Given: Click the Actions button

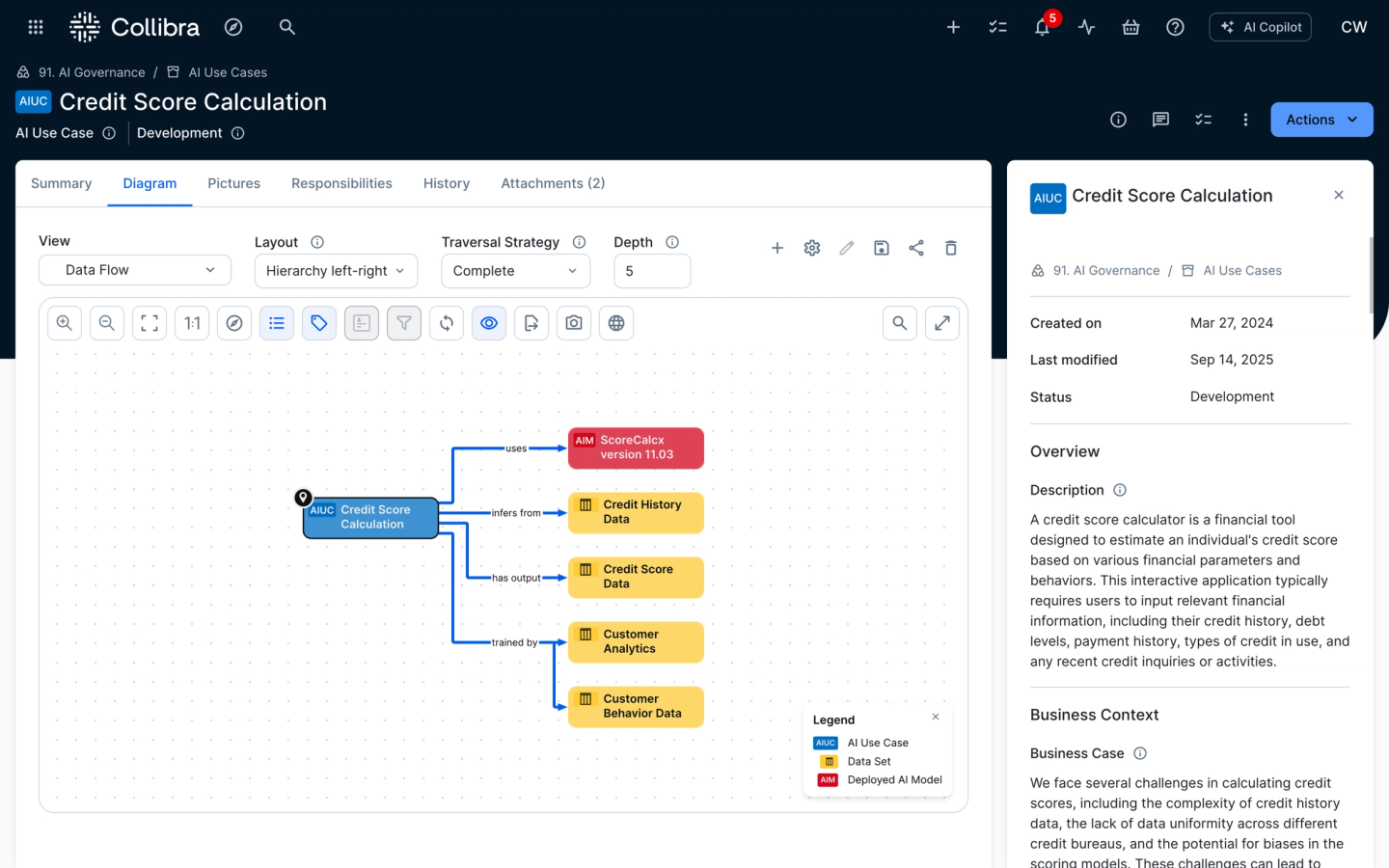Looking at the screenshot, I should click(x=1321, y=120).
